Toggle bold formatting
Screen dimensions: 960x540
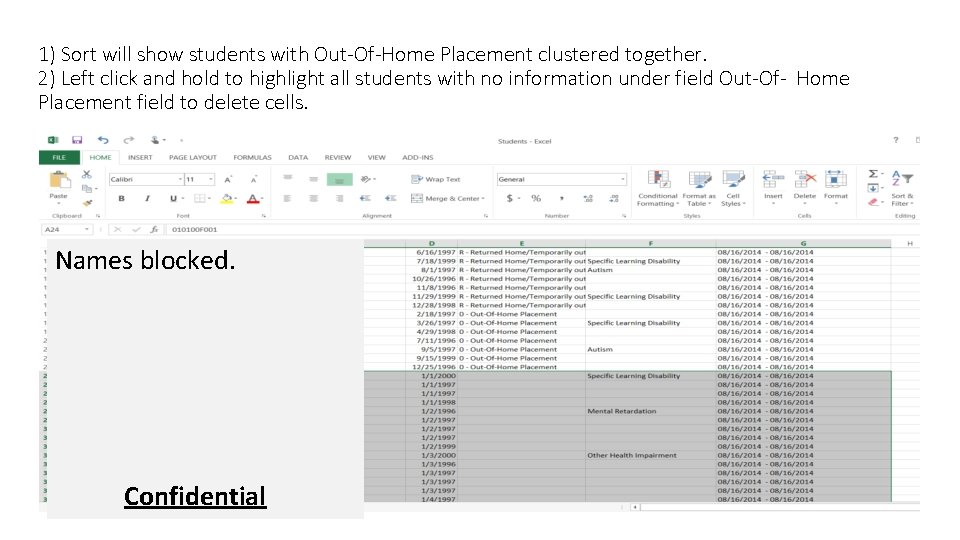[121, 198]
